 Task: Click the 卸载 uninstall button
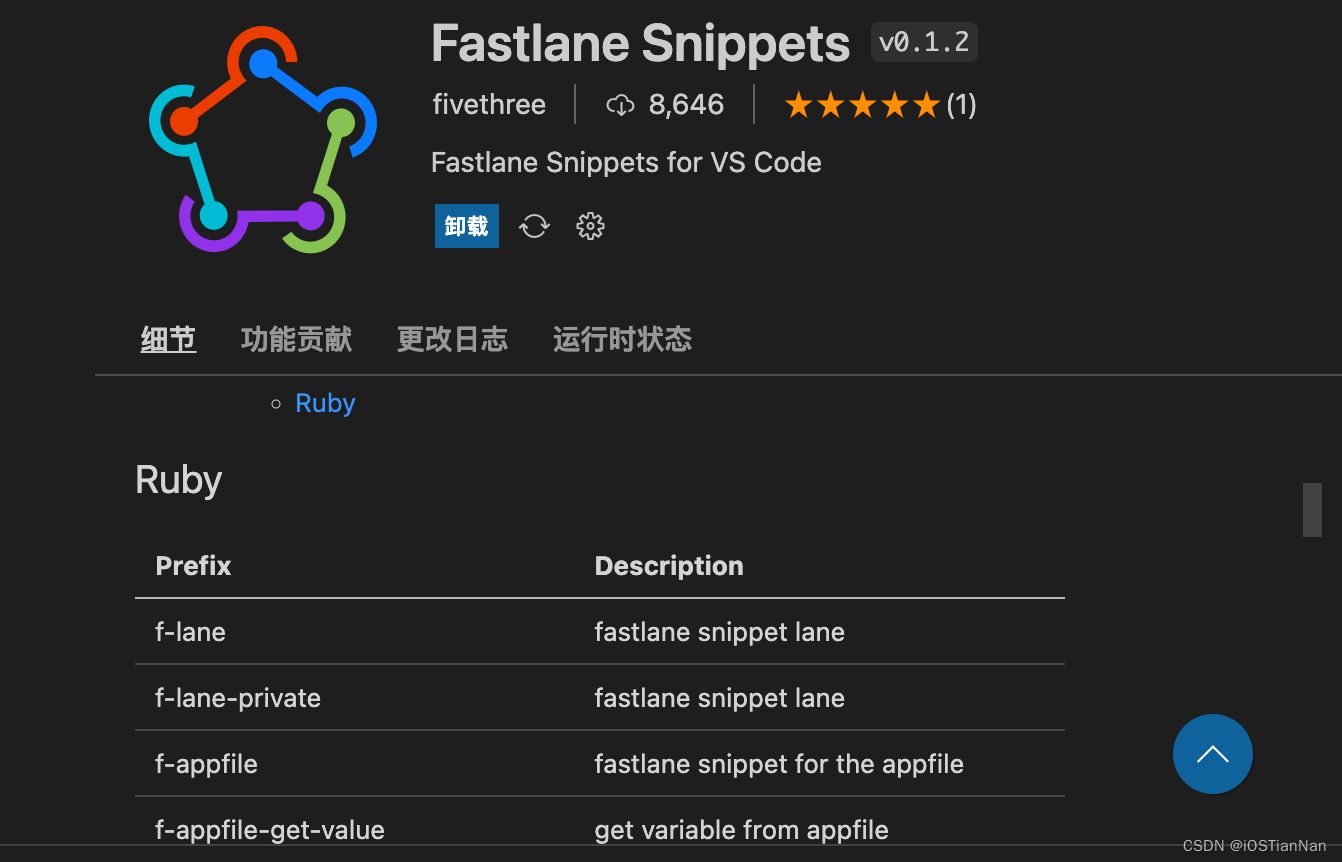coord(466,226)
